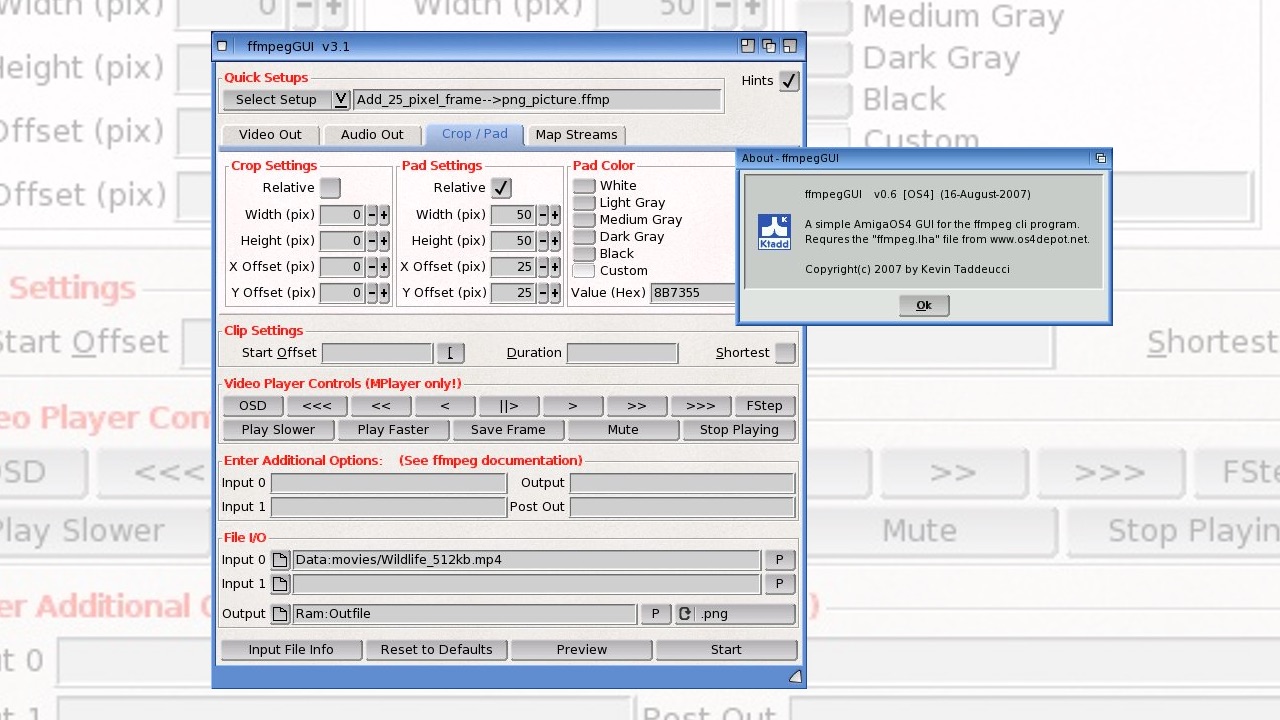Switch to the Audio Out tab
The image size is (1280, 720).
(x=372, y=135)
